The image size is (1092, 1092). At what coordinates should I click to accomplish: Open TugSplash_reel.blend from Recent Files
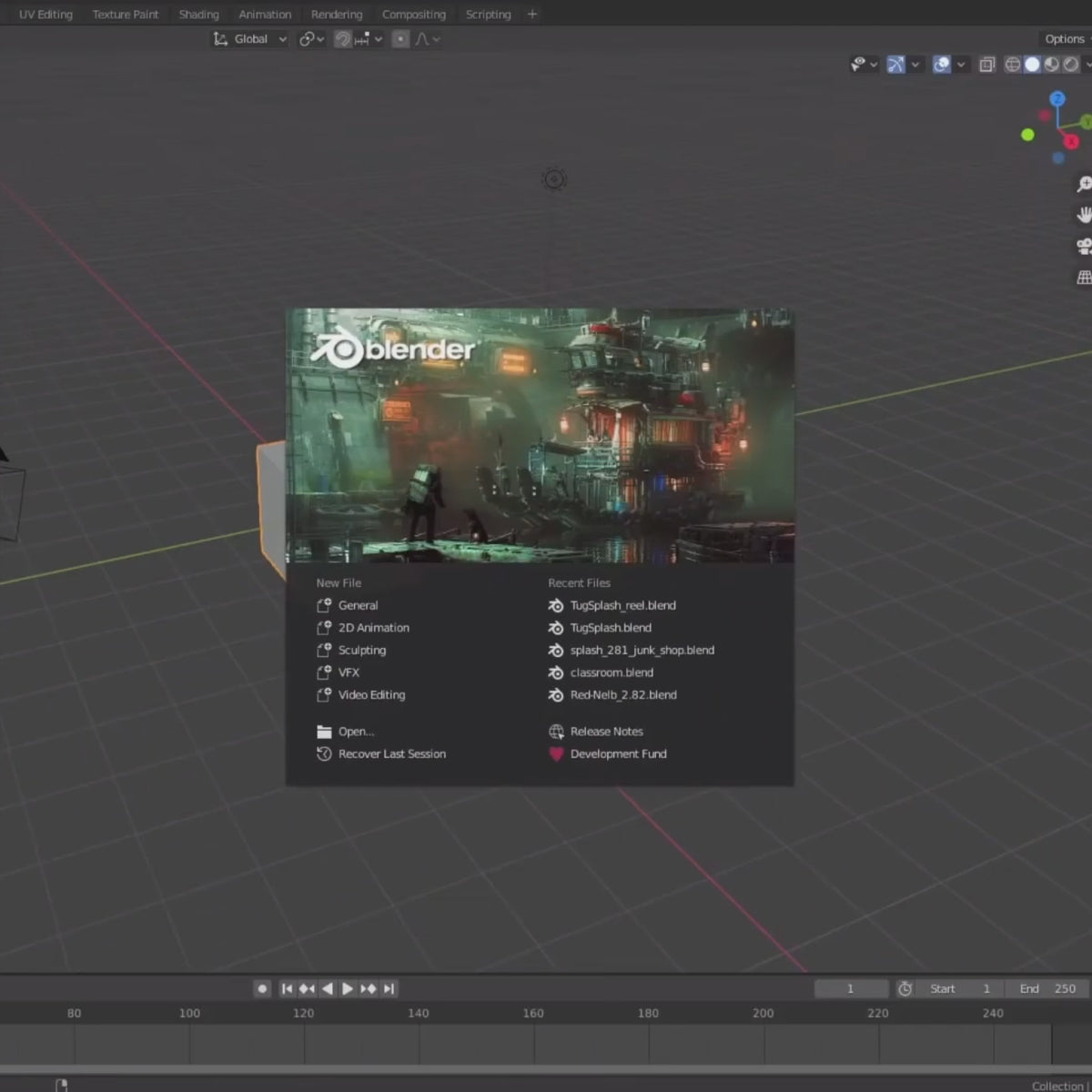coord(622,605)
